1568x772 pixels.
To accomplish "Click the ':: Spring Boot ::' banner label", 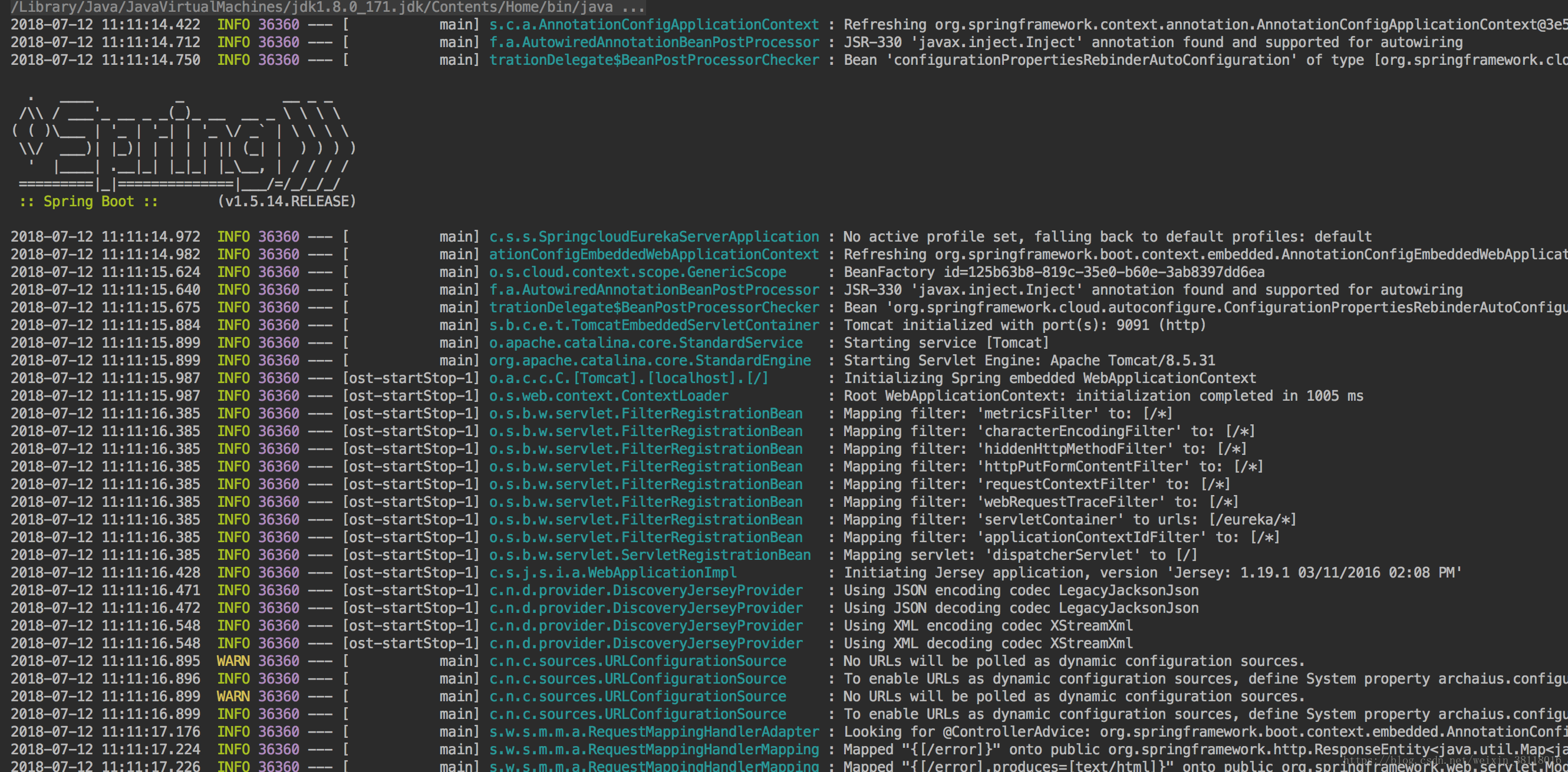I will (89, 202).
